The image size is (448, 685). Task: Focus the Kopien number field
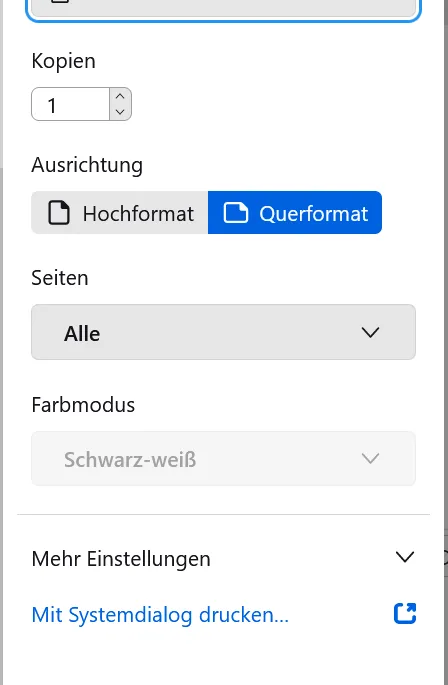[70, 104]
